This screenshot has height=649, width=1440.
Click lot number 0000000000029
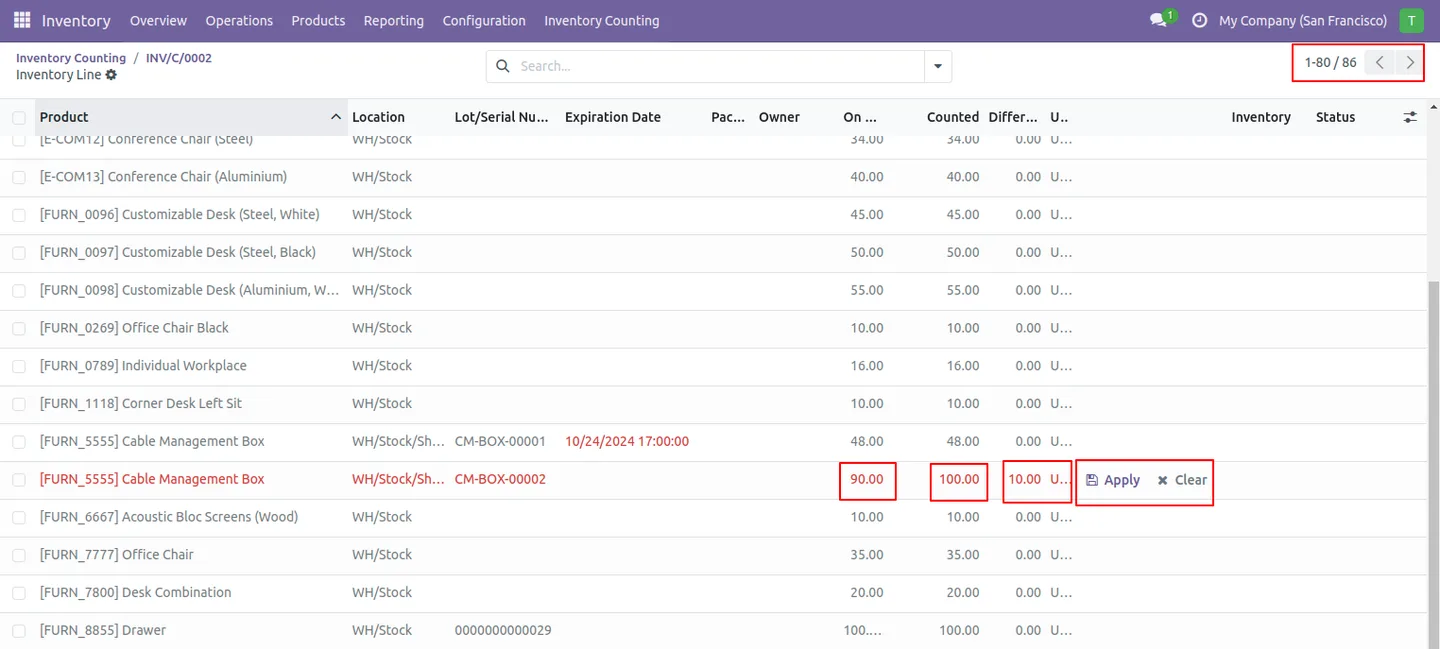click(x=503, y=630)
